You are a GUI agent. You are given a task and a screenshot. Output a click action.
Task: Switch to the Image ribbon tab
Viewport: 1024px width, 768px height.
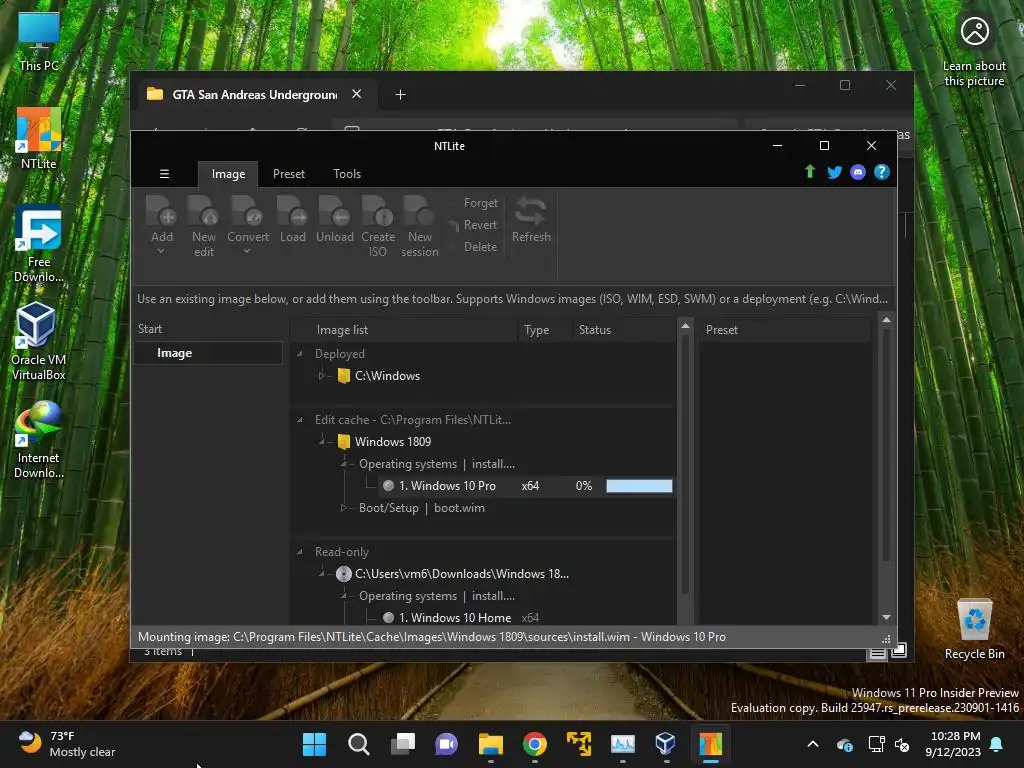coord(228,174)
